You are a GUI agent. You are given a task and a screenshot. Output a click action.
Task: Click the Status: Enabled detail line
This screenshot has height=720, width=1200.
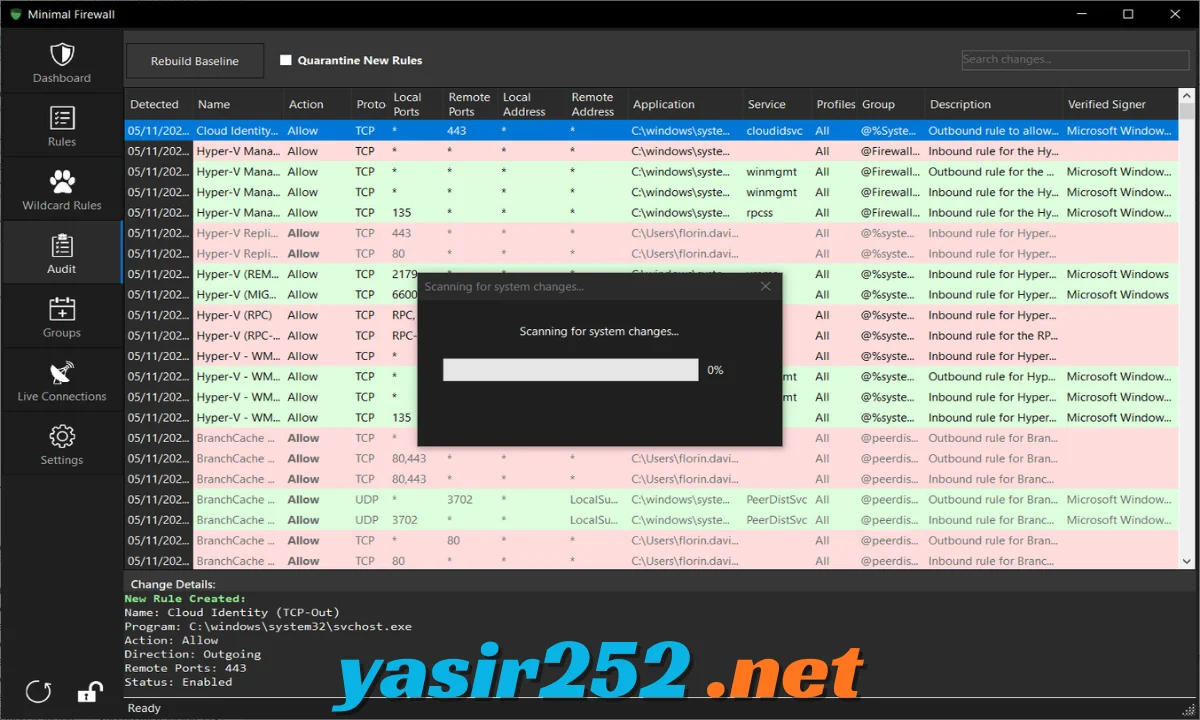coord(178,682)
